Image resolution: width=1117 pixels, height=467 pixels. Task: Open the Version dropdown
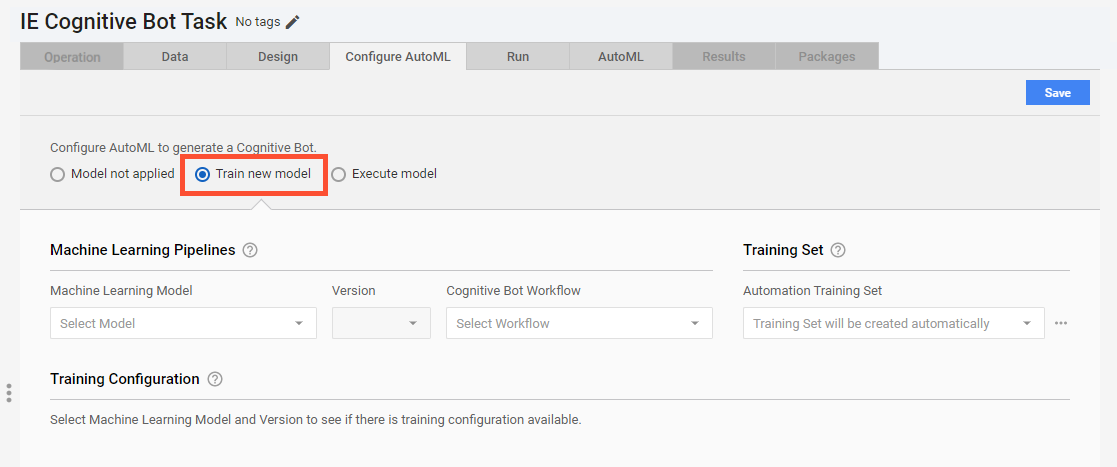coord(381,323)
